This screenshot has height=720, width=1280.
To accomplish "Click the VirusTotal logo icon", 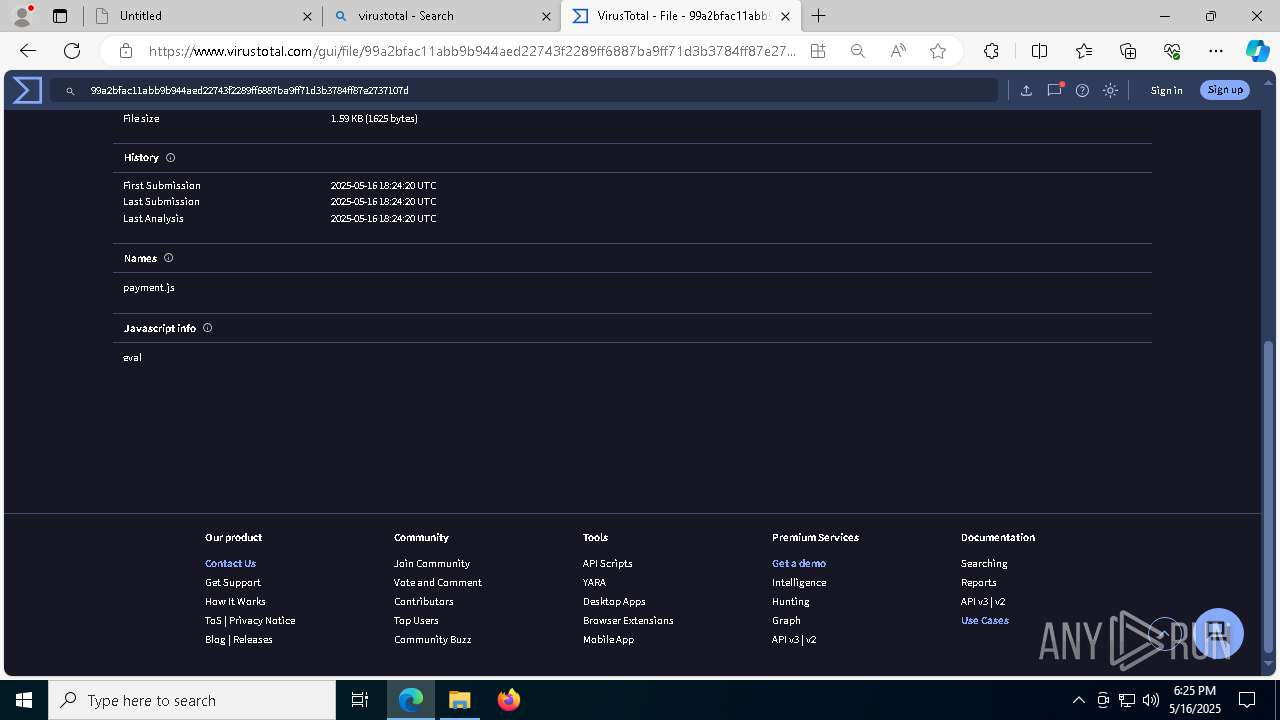I will (27, 90).
